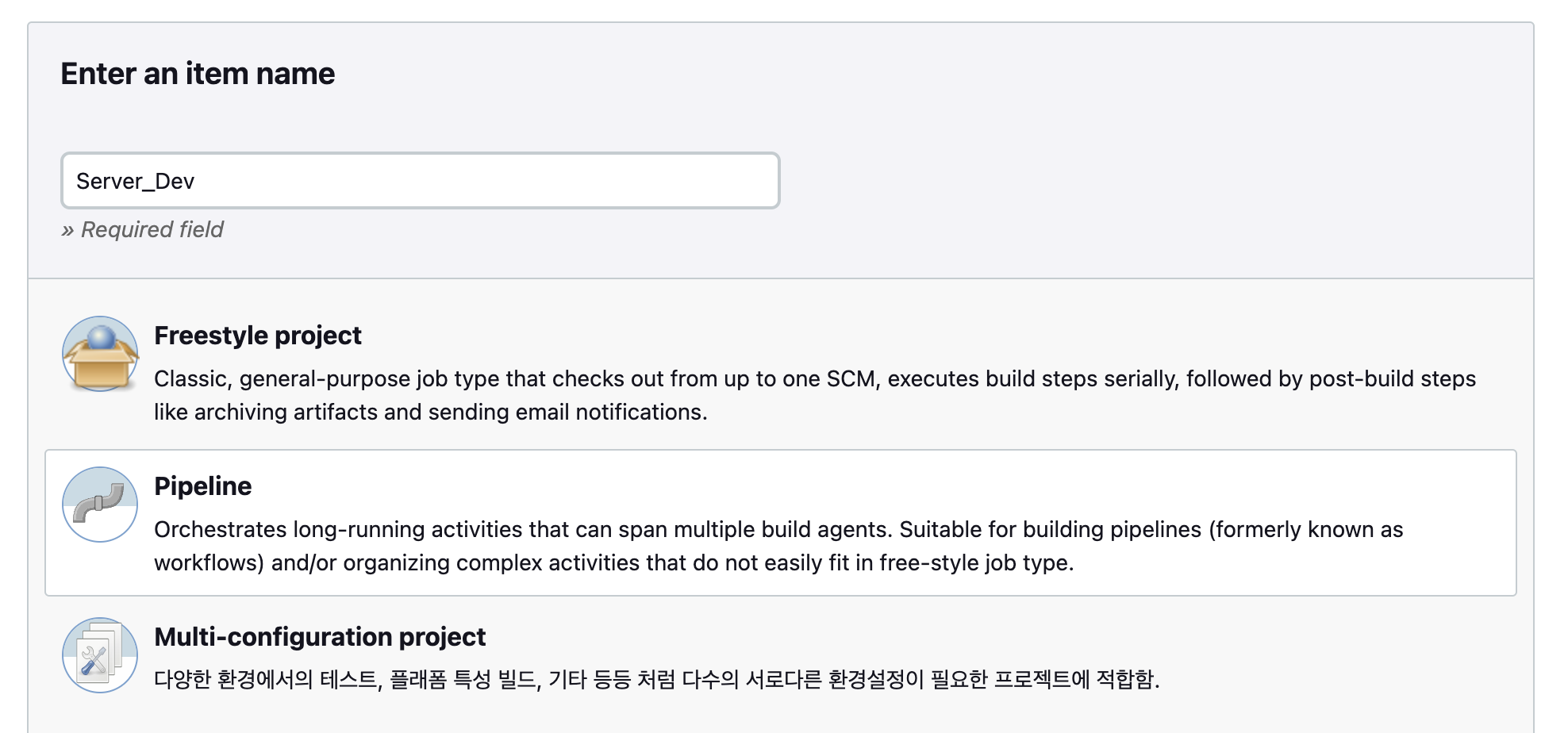
Task: Click the "workflows) and/or organizing complex" description line
Action: coord(614,562)
